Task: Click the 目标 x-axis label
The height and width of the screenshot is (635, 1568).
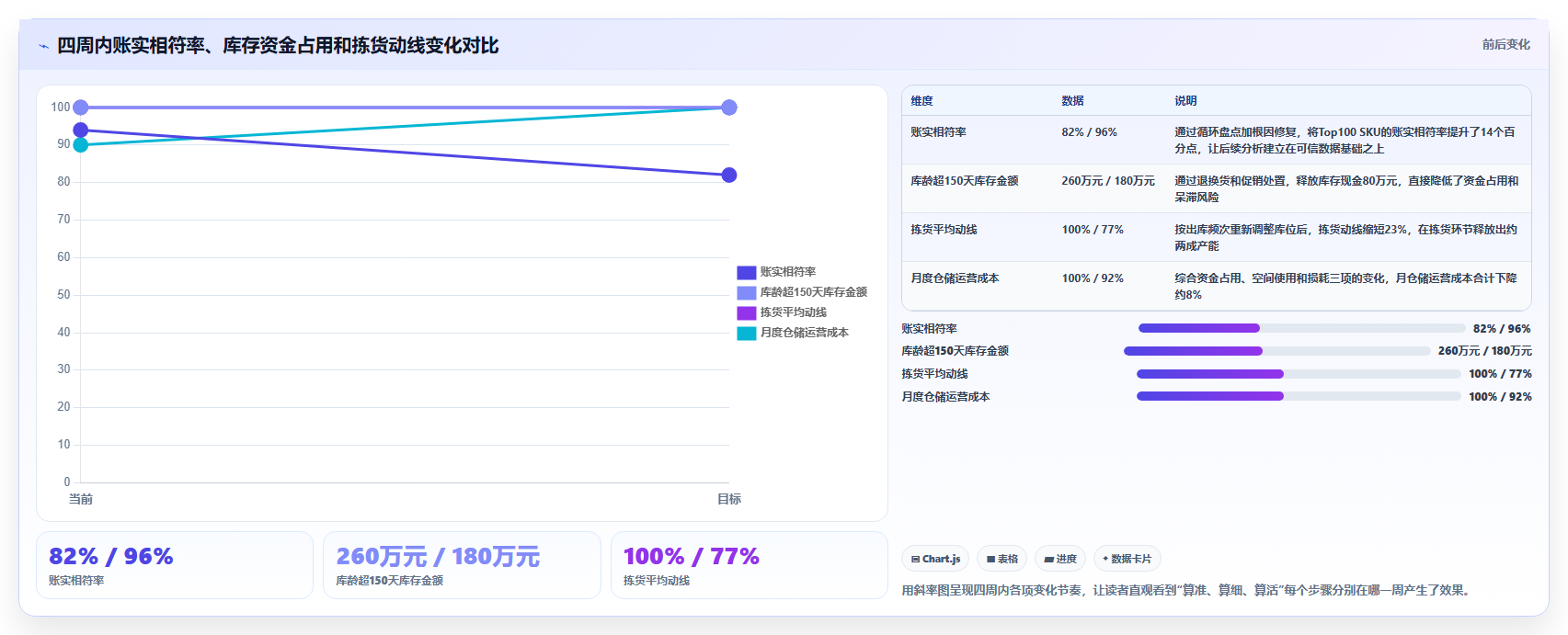Action: point(729,499)
